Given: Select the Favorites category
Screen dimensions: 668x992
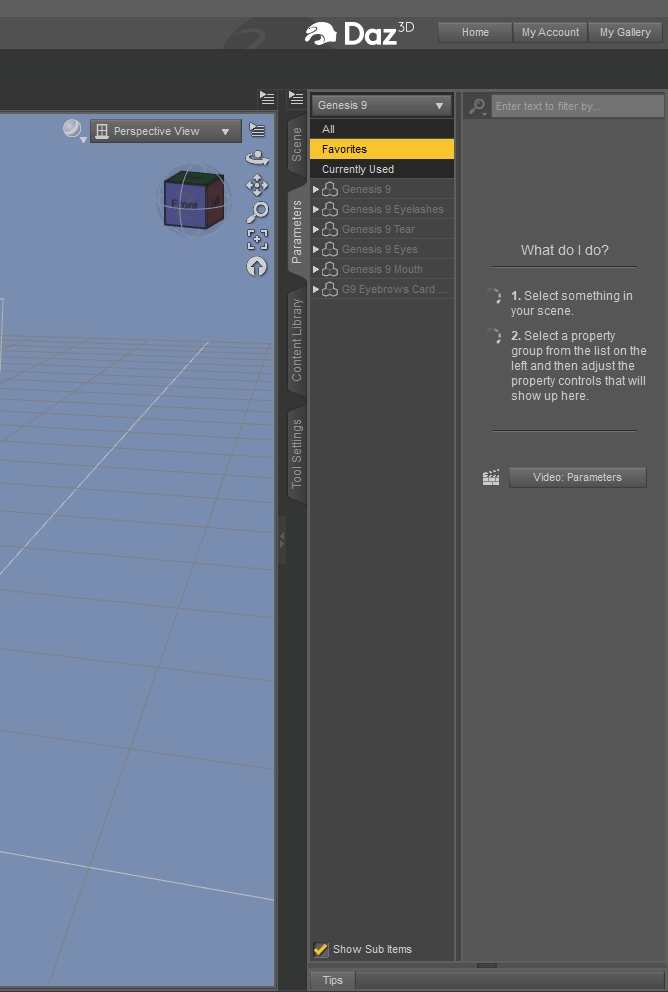Looking at the screenshot, I should 381,149.
